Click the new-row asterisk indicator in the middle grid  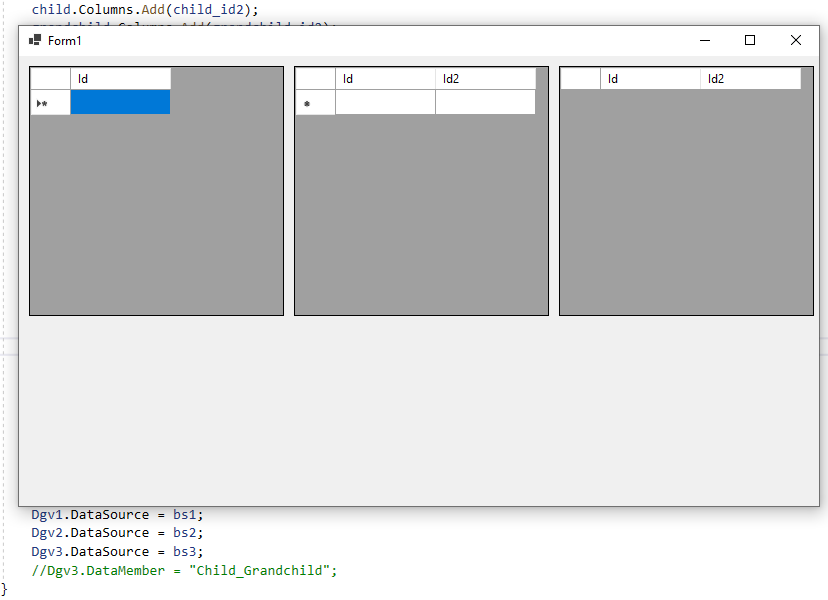(x=308, y=102)
